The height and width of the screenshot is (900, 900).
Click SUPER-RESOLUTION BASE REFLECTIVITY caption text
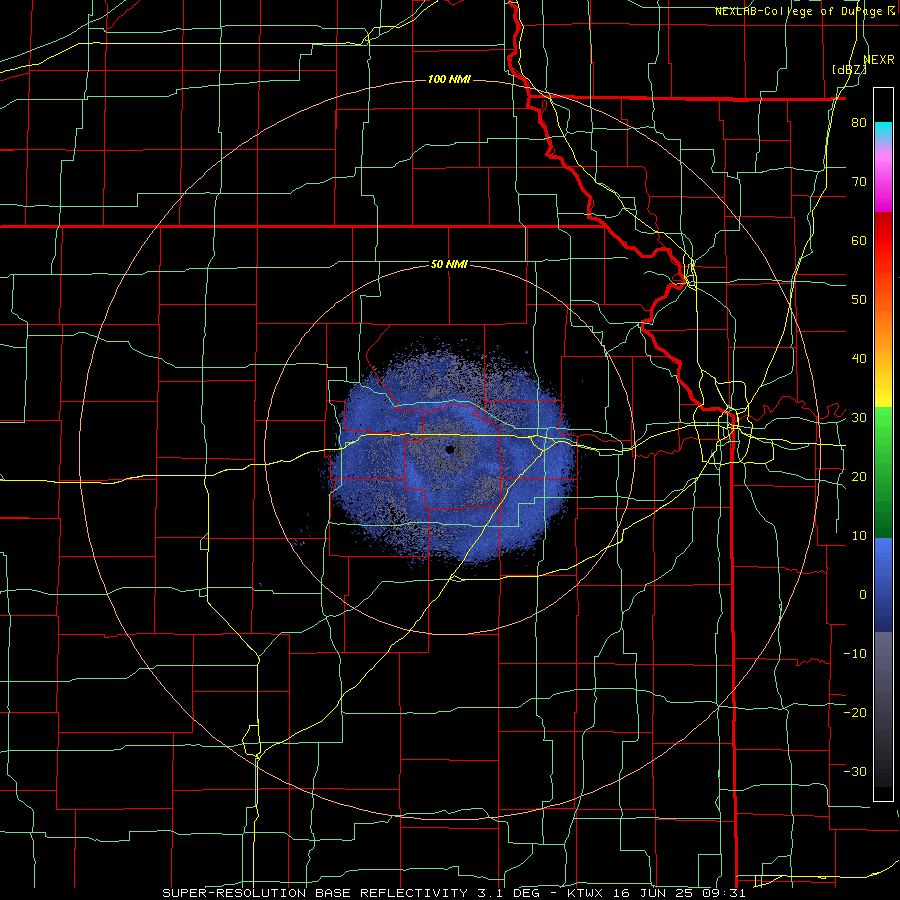[x=314, y=893]
